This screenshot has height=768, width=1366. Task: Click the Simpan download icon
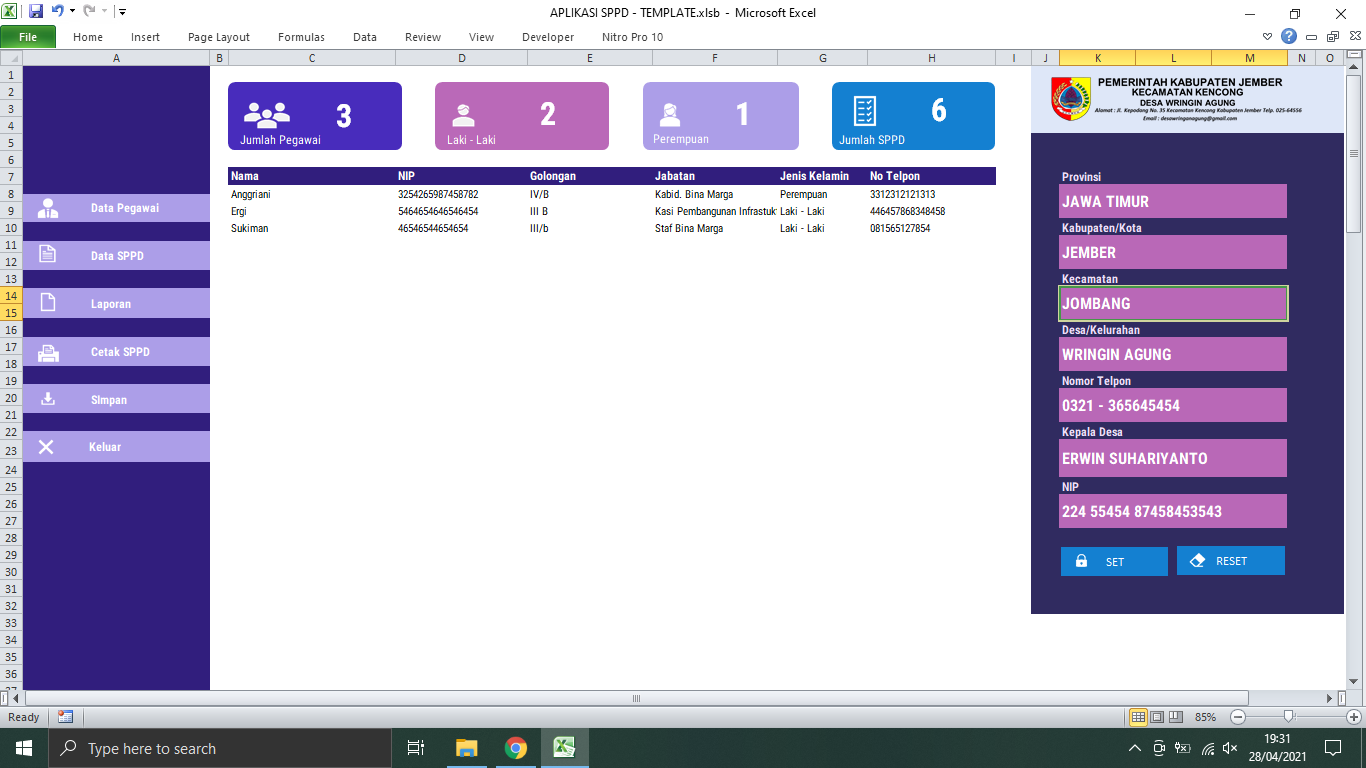point(46,399)
